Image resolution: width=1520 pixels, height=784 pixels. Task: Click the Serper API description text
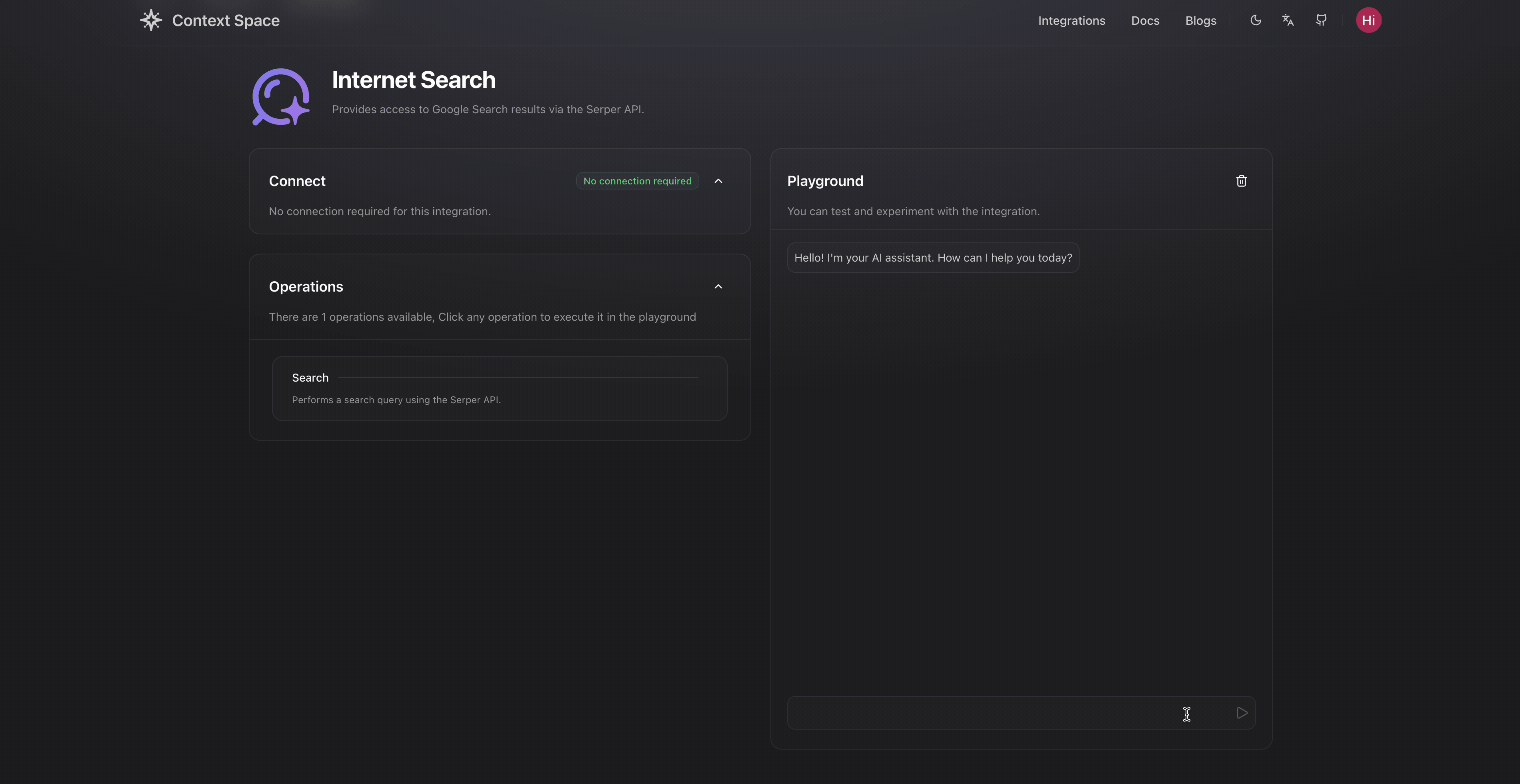487,109
